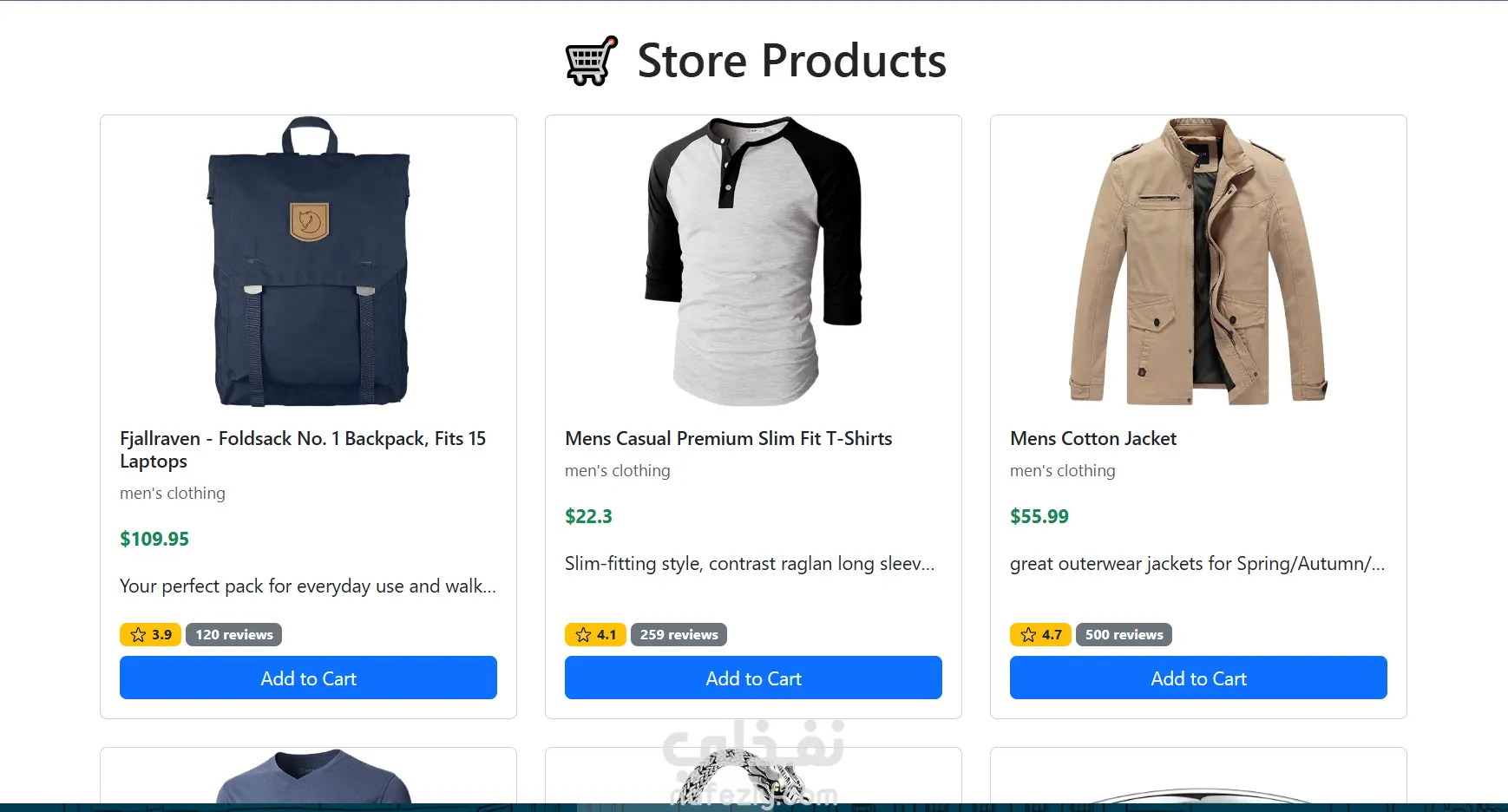Click the Fjallraven Foldsack No. 1 Backpack title
1508x812 pixels.
(x=302, y=449)
